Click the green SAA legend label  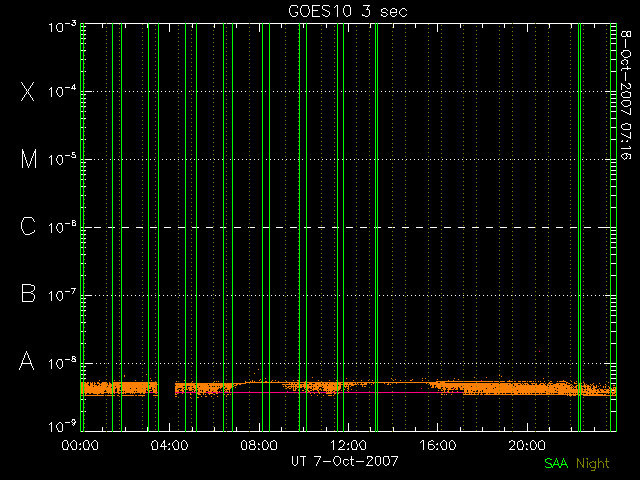[556, 463]
